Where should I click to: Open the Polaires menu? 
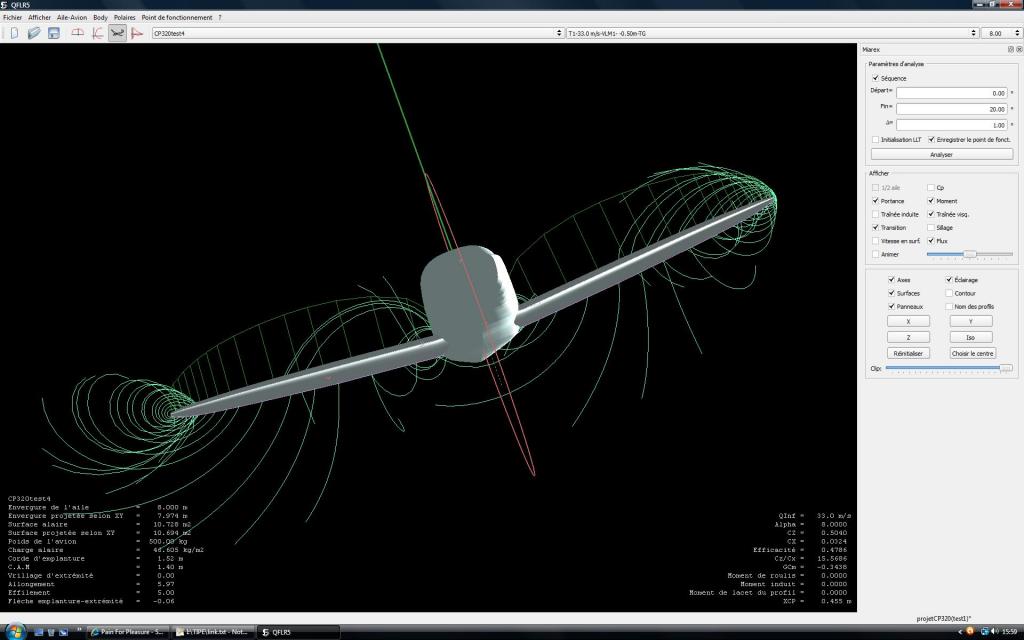point(124,18)
